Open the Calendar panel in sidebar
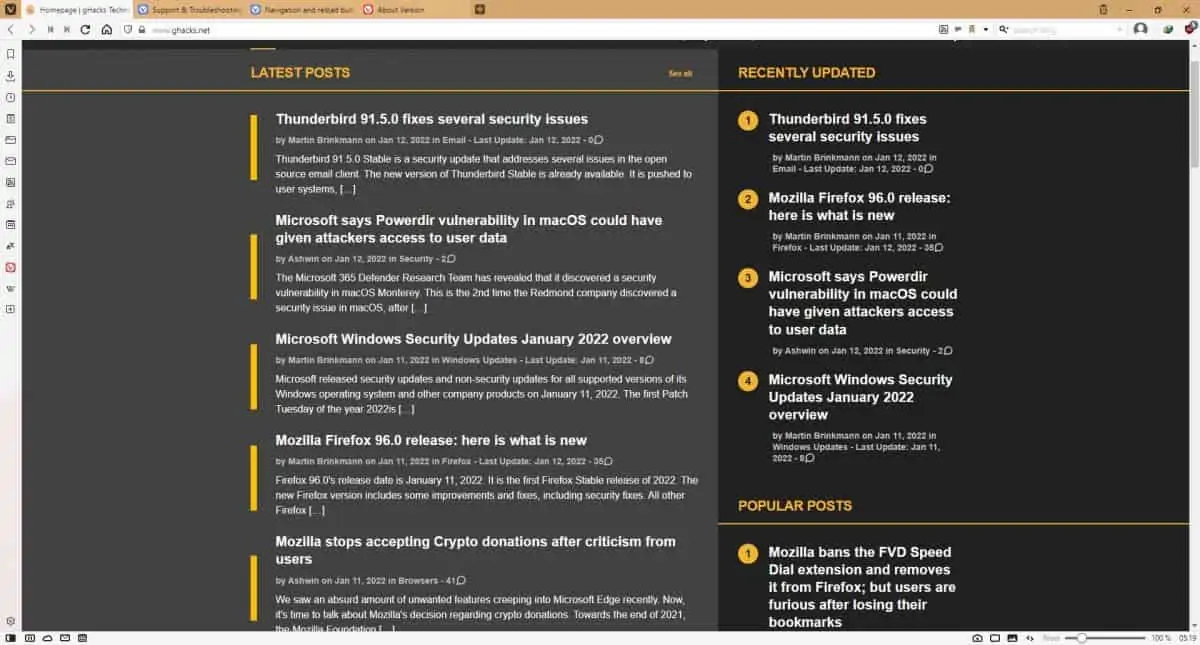Image resolution: width=1200 pixels, height=645 pixels. [x=10, y=225]
